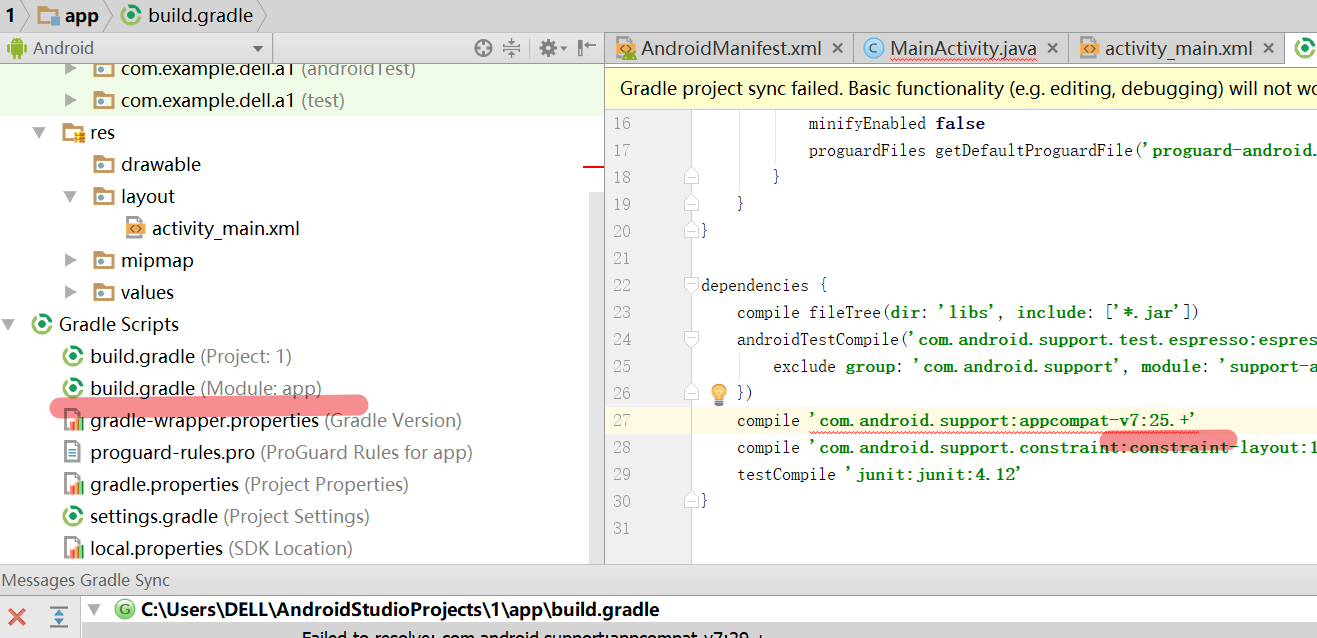Click the green Android robot icon
1317x638 pixels.
16,48
